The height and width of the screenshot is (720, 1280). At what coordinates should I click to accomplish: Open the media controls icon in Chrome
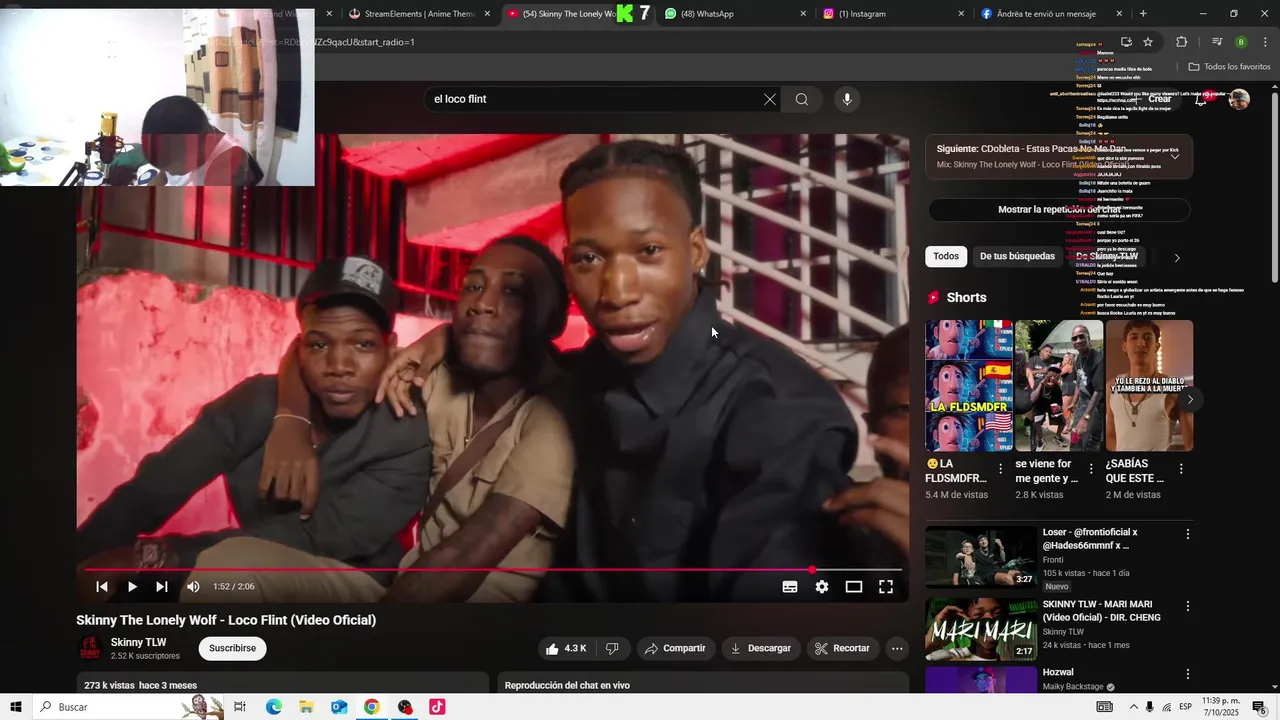tap(1217, 42)
